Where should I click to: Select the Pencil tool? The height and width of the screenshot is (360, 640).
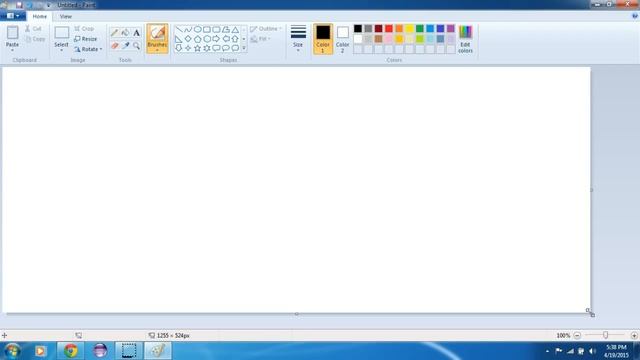coord(115,33)
